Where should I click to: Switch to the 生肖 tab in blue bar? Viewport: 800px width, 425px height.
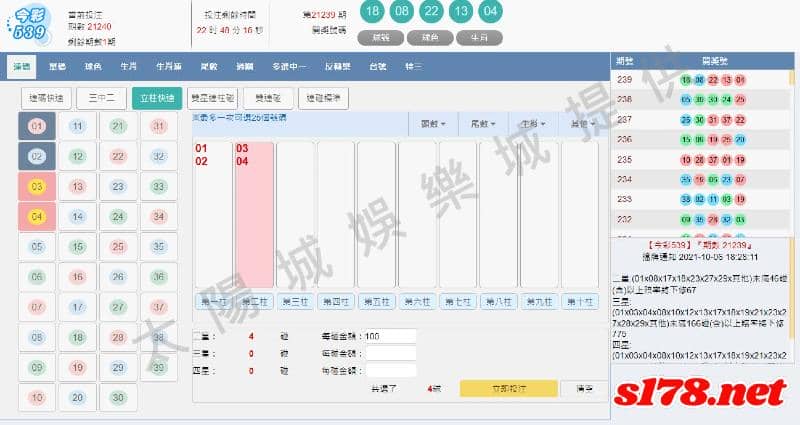point(128,66)
